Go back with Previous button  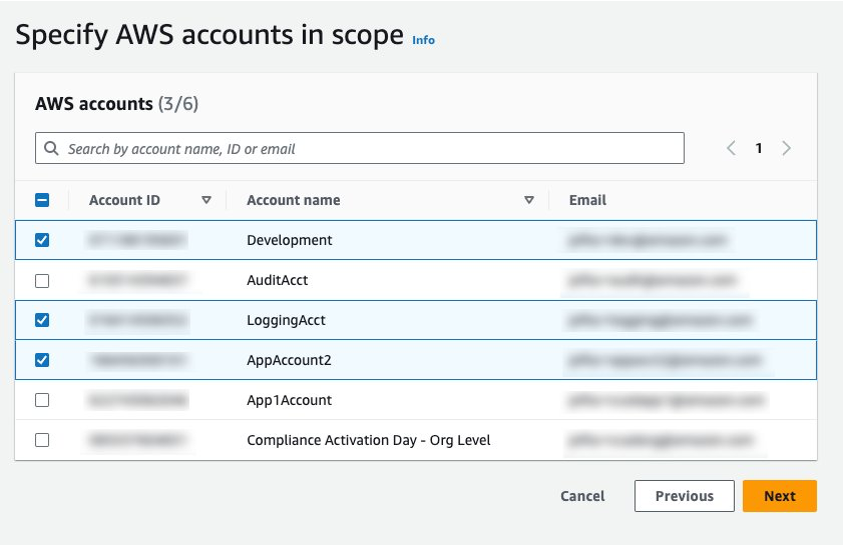[684, 496]
